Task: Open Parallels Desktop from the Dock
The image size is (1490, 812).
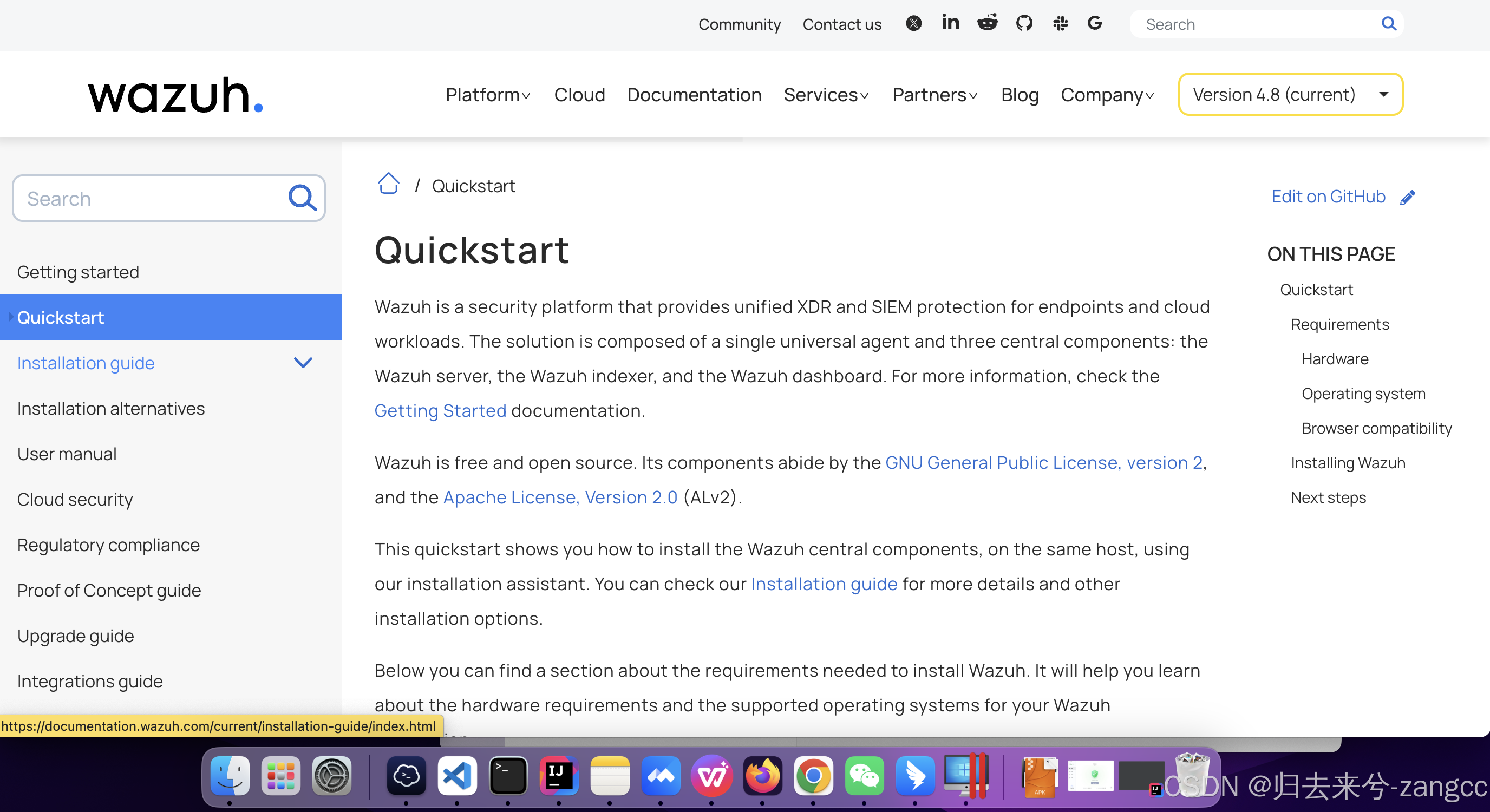Action: coord(965,776)
